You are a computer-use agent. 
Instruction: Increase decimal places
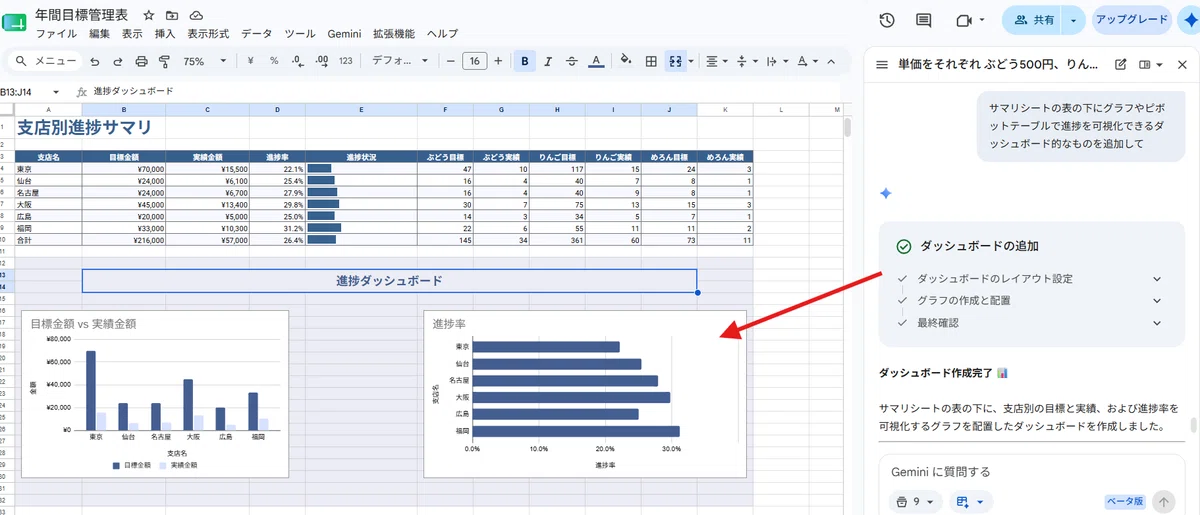click(x=322, y=61)
